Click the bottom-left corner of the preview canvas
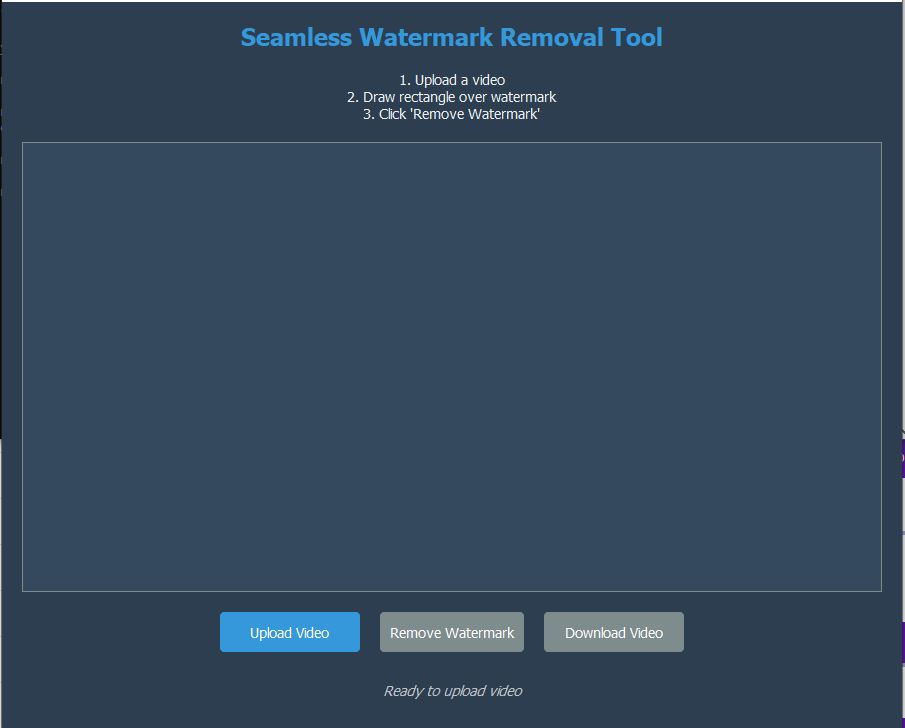 [x=25, y=589]
